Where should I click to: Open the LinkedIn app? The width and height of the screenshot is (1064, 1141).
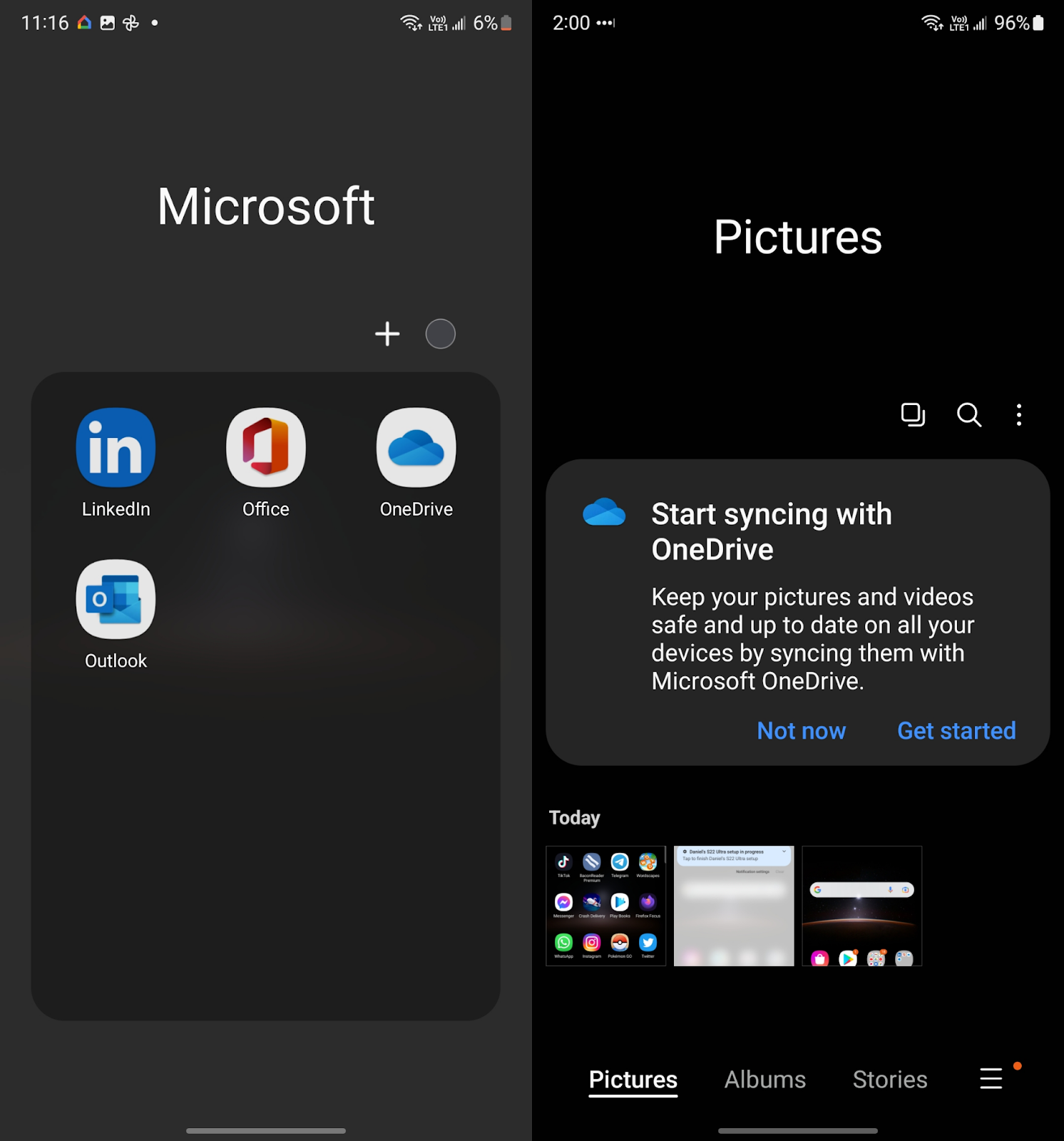116,448
